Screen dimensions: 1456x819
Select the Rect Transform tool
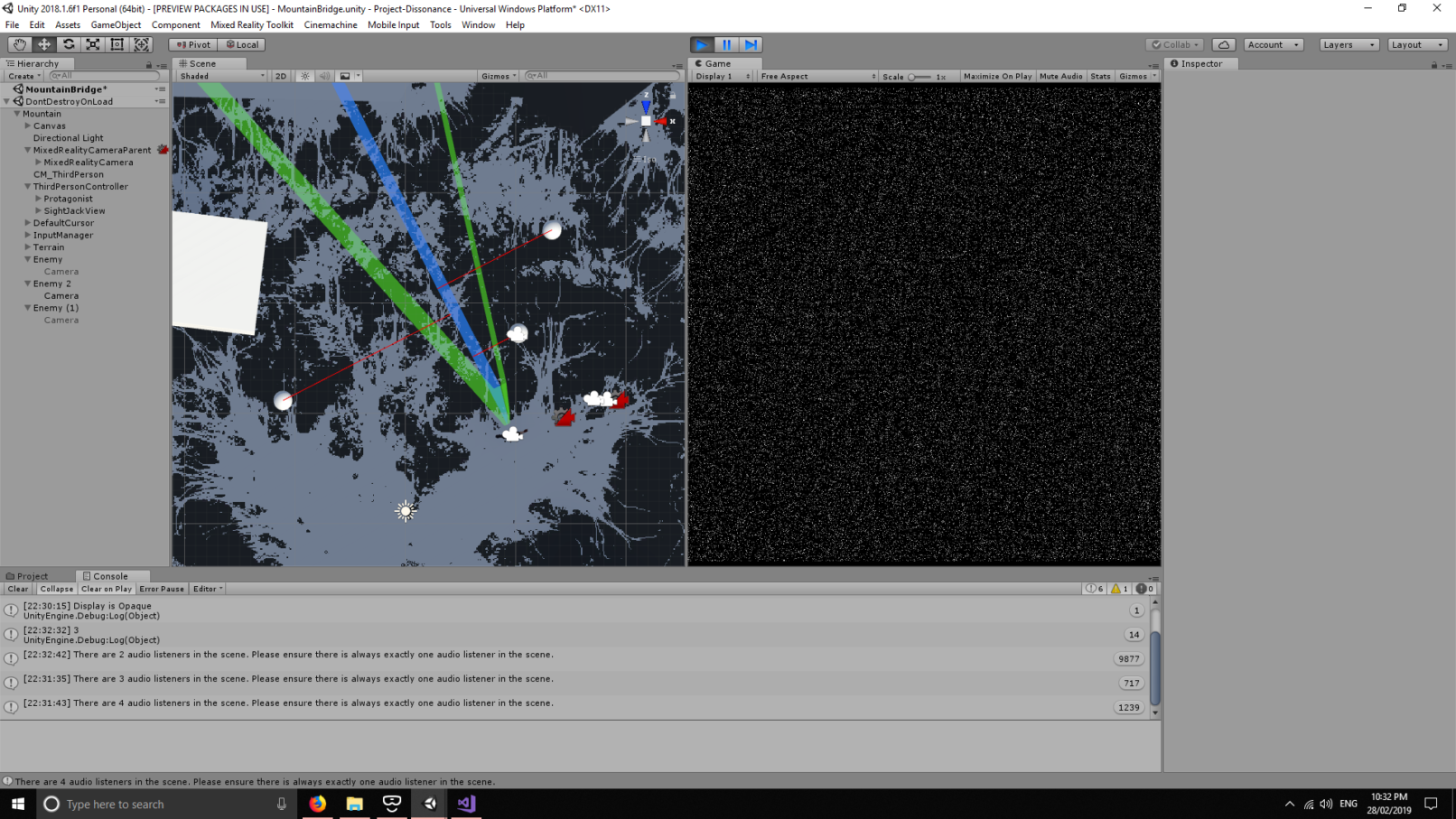117,44
